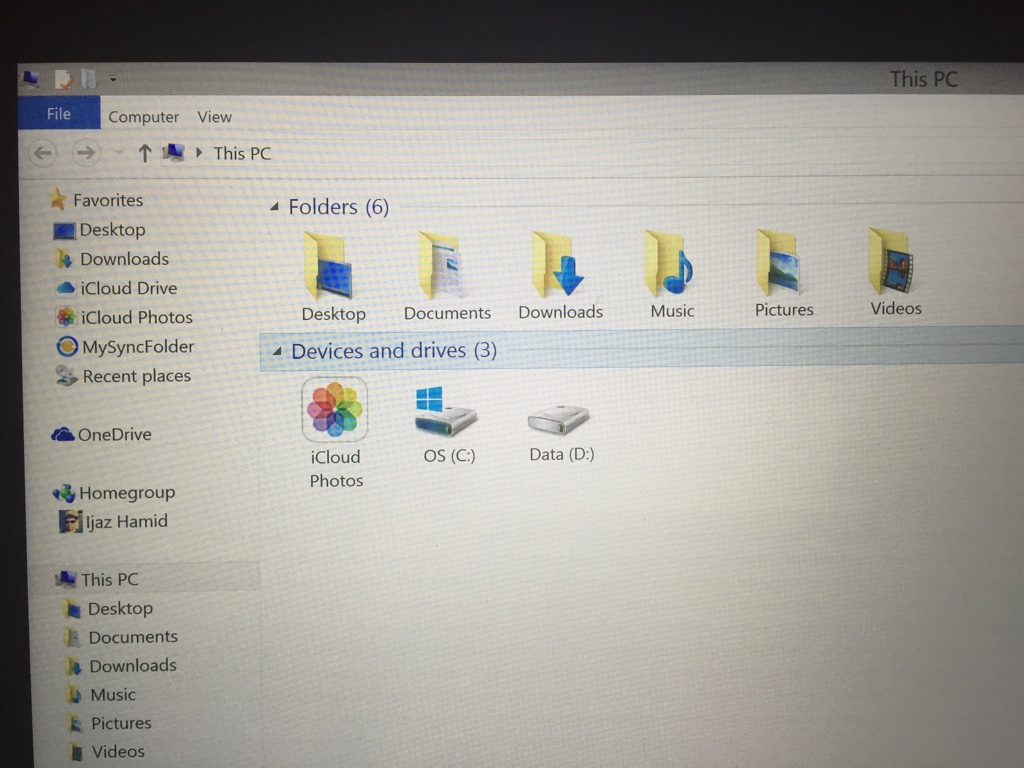The width and height of the screenshot is (1024, 768).
Task: Click the Recent places icon in Favorites
Action: 67,376
